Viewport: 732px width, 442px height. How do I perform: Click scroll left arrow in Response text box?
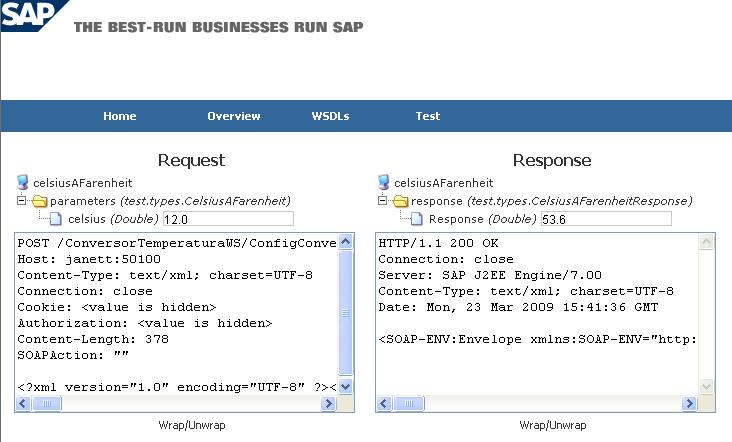point(384,403)
